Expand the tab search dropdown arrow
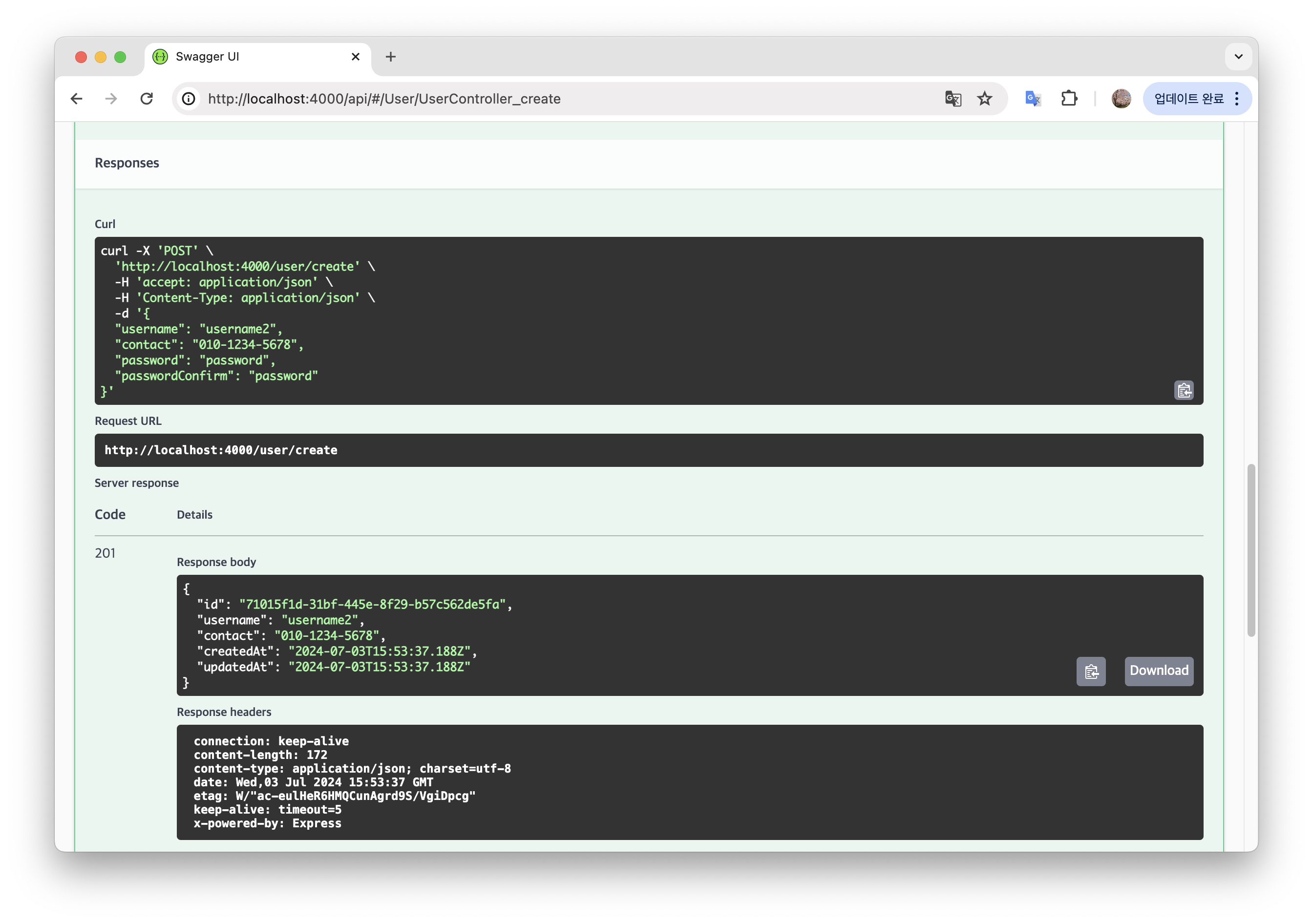Viewport: 1313px width, 924px height. click(x=1238, y=57)
